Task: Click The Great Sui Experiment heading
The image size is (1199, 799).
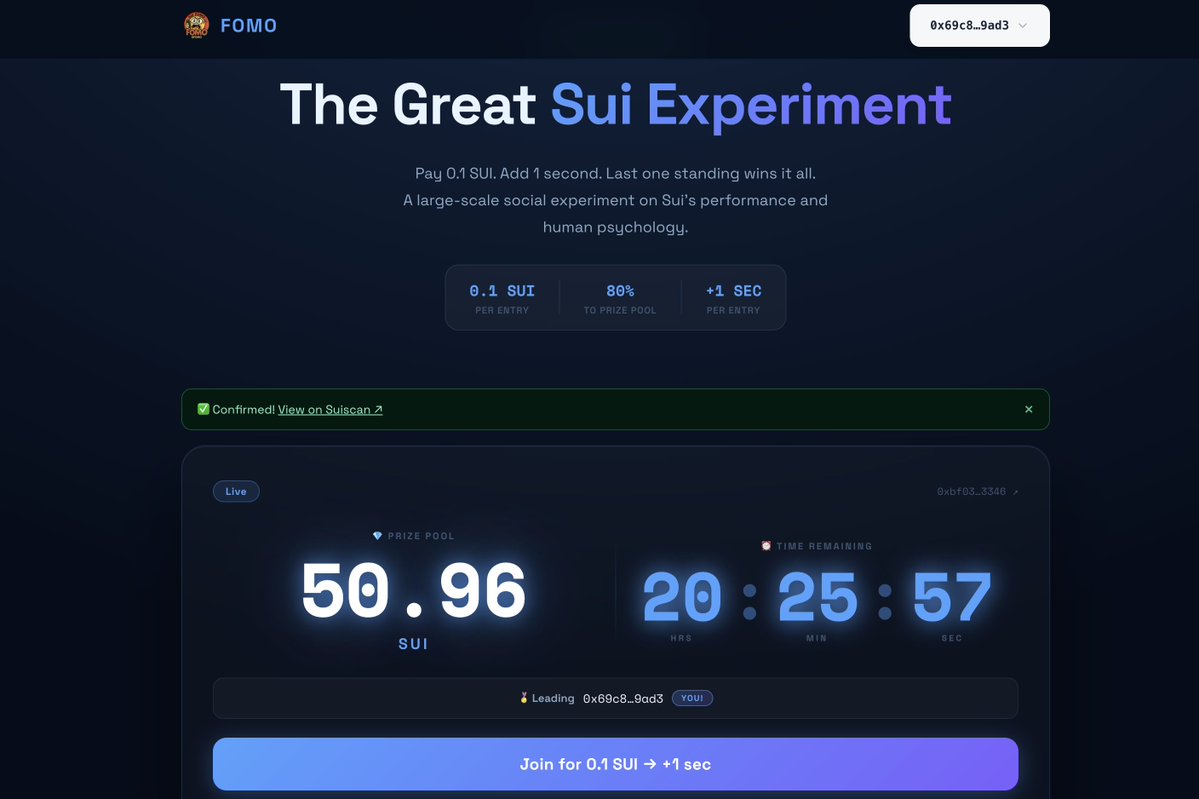Action: point(616,105)
